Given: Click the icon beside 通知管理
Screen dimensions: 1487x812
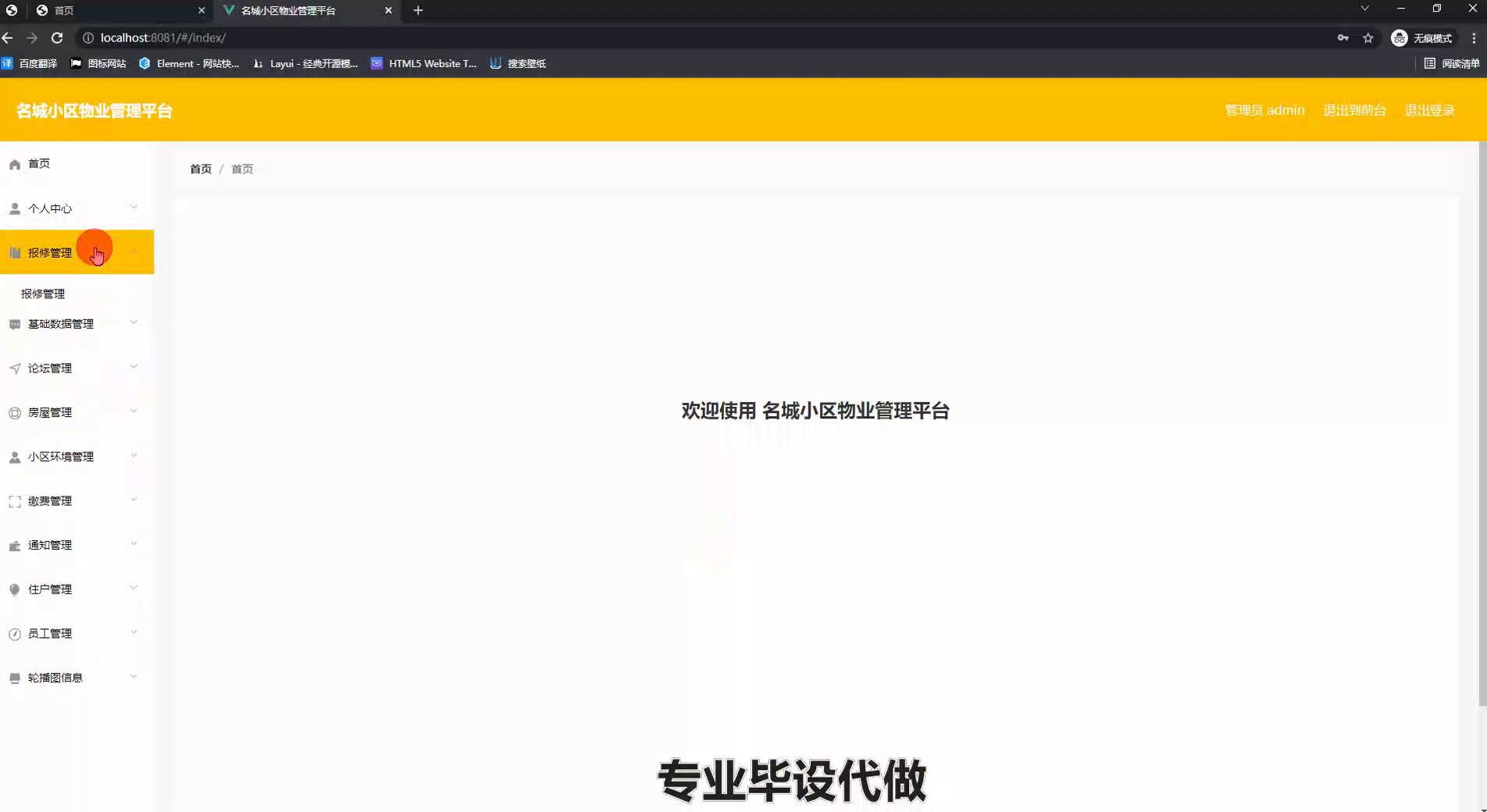Looking at the screenshot, I should [14, 546].
